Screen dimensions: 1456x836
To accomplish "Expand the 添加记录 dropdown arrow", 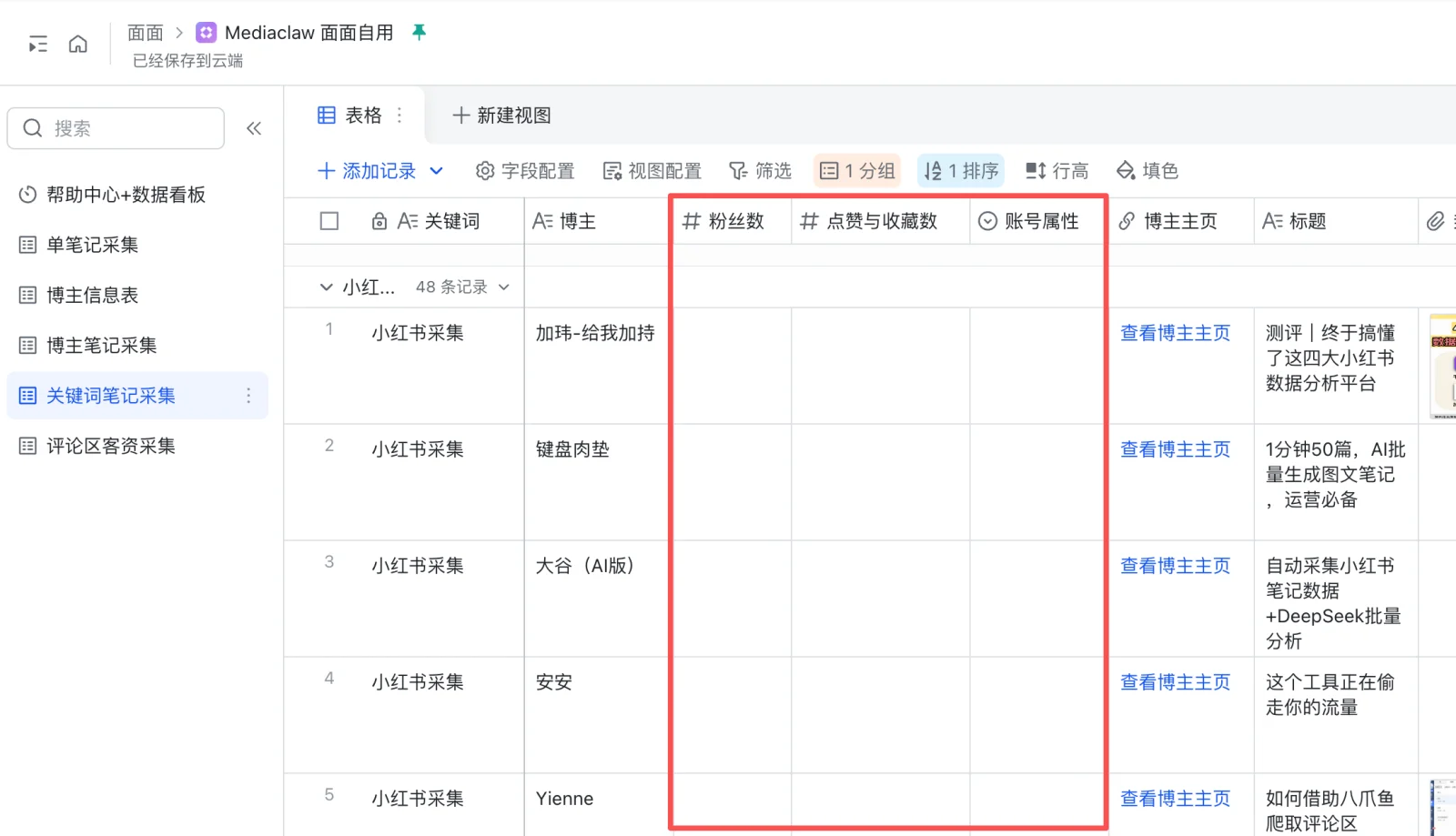I will [x=436, y=171].
